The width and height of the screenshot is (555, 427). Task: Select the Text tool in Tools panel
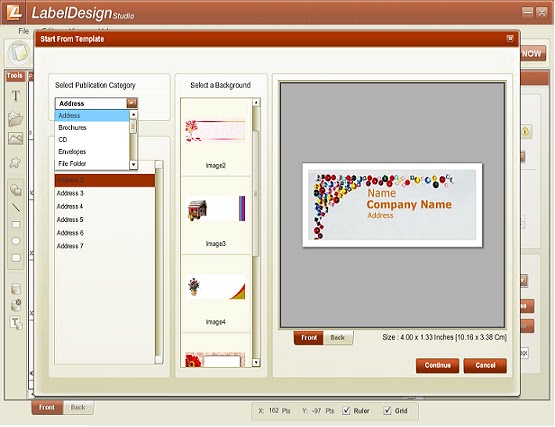point(16,96)
